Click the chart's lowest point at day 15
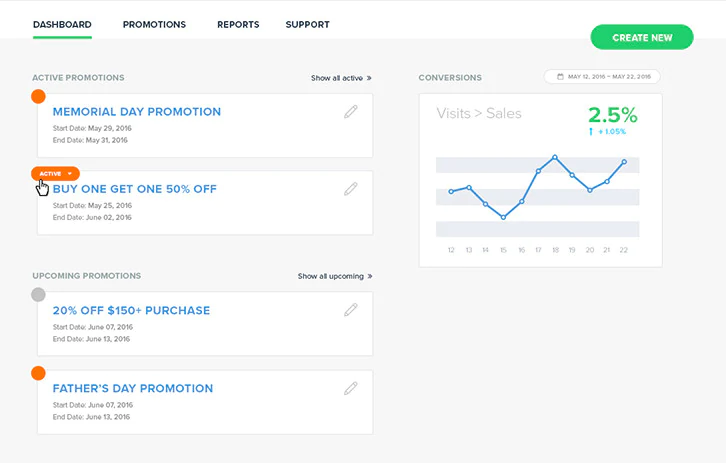 tap(503, 217)
